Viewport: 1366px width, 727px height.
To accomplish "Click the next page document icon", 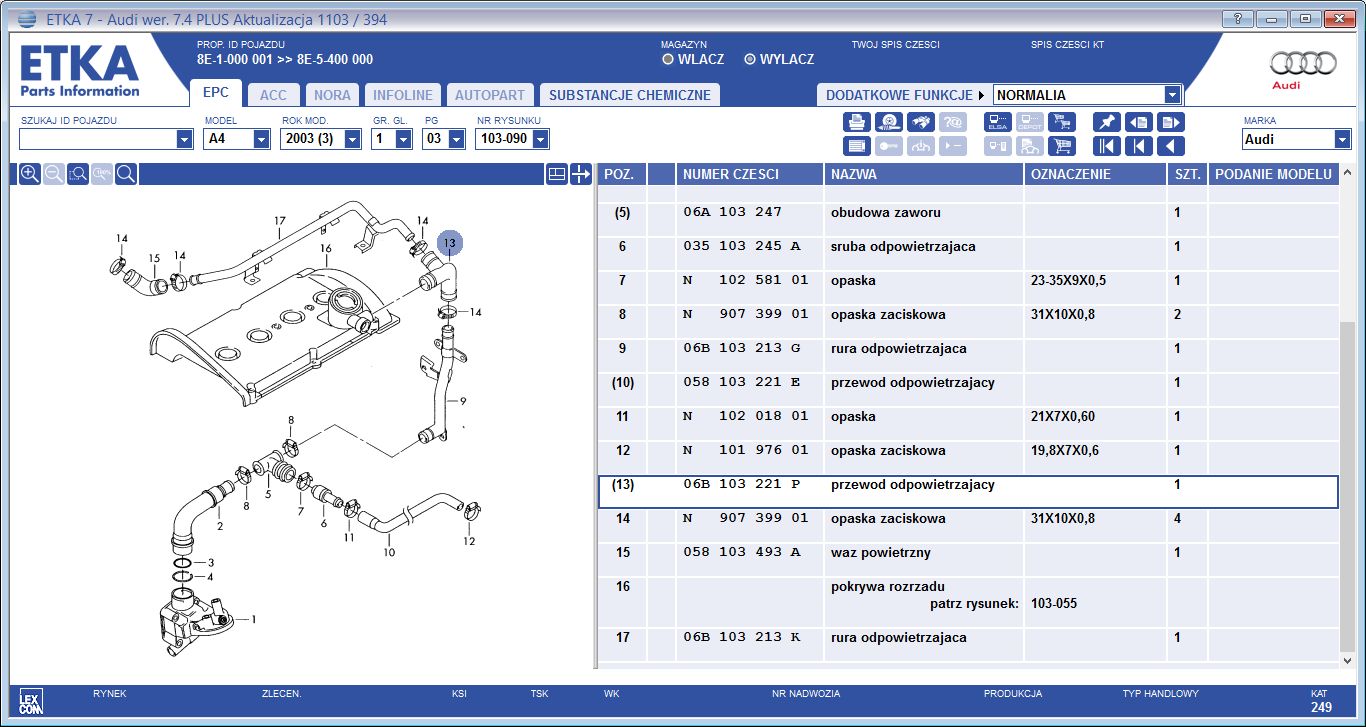I will [x=1170, y=122].
